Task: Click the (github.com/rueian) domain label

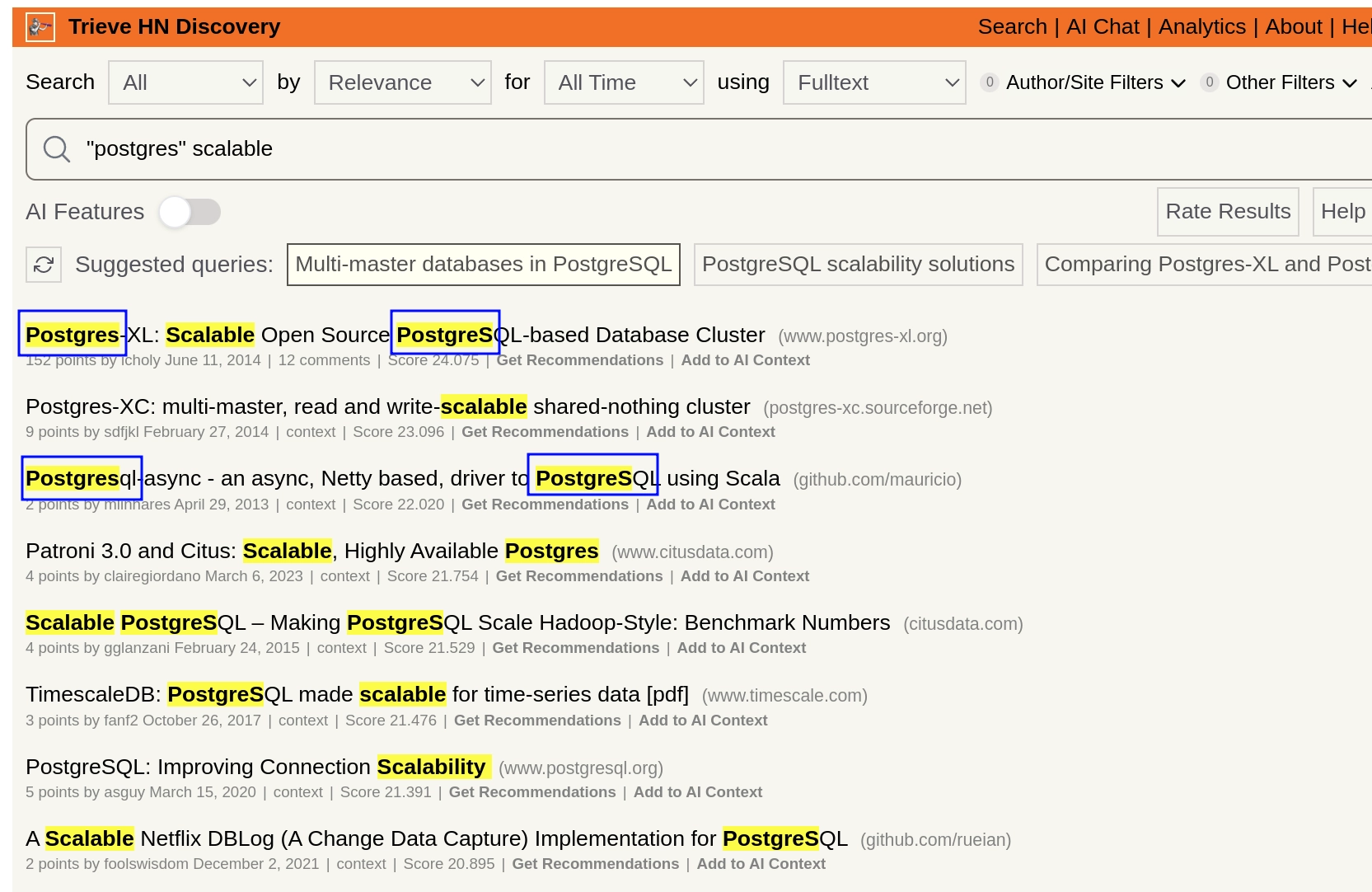Action: [935, 840]
